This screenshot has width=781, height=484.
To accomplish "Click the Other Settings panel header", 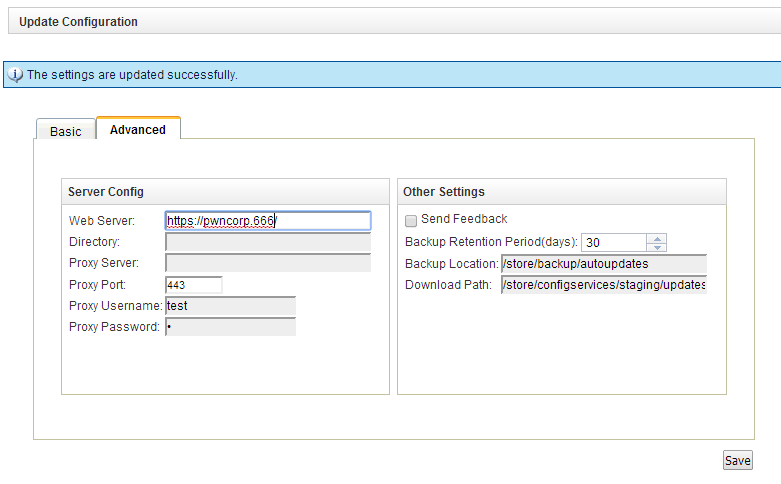I will (562, 192).
